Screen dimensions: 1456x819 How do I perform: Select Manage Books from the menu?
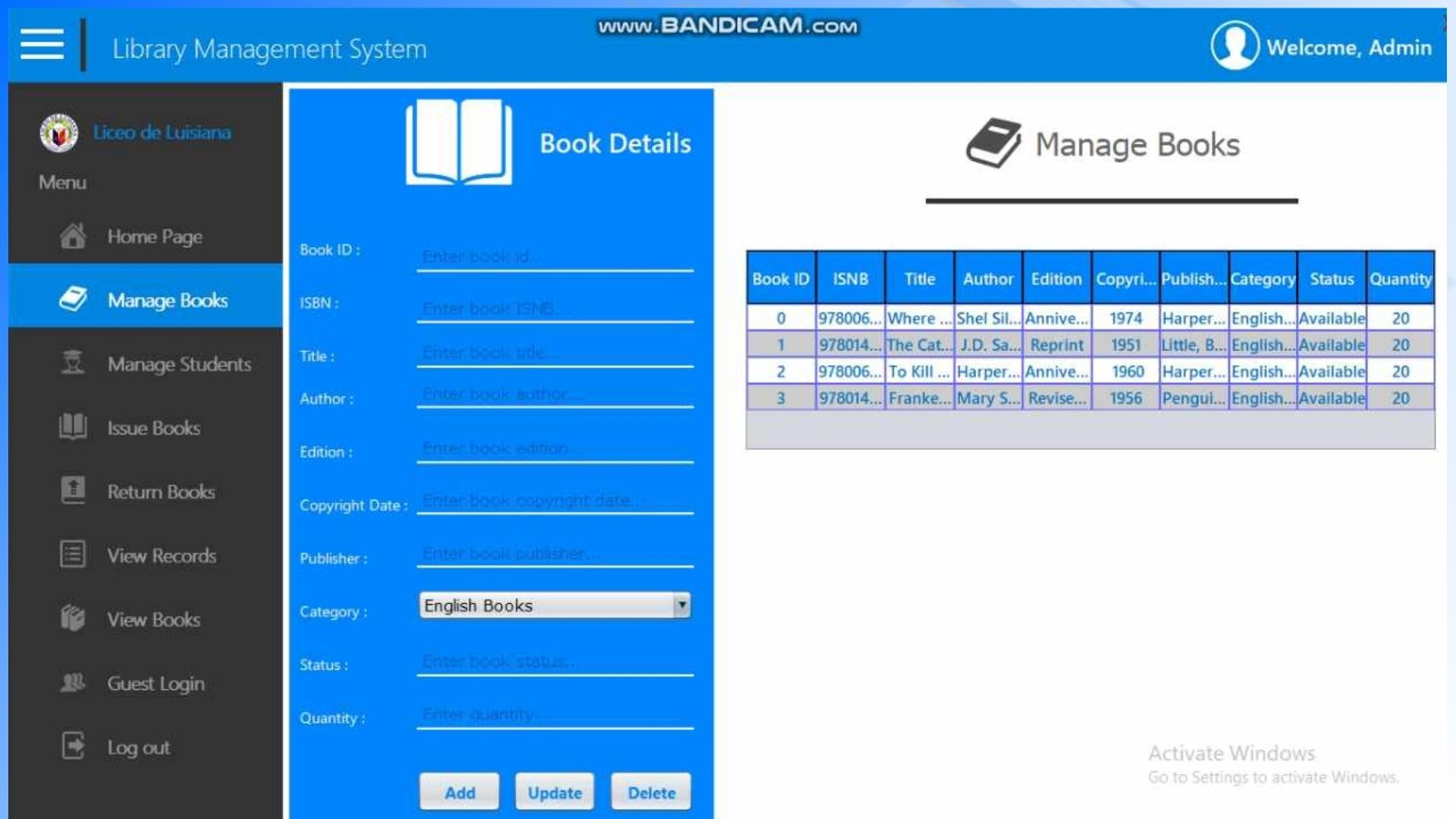[167, 299]
